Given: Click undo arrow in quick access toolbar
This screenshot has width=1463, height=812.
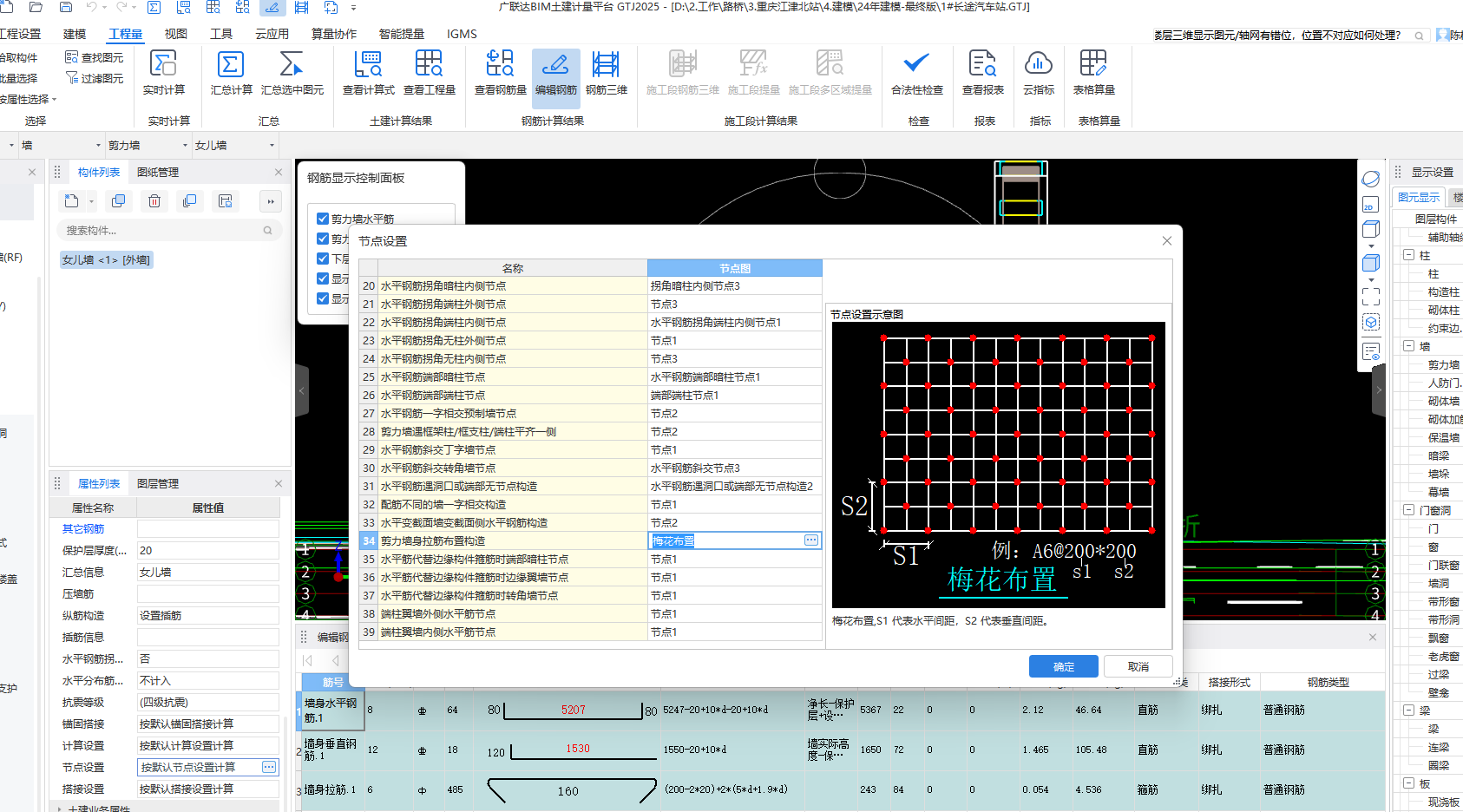Looking at the screenshot, I should 91,7.
